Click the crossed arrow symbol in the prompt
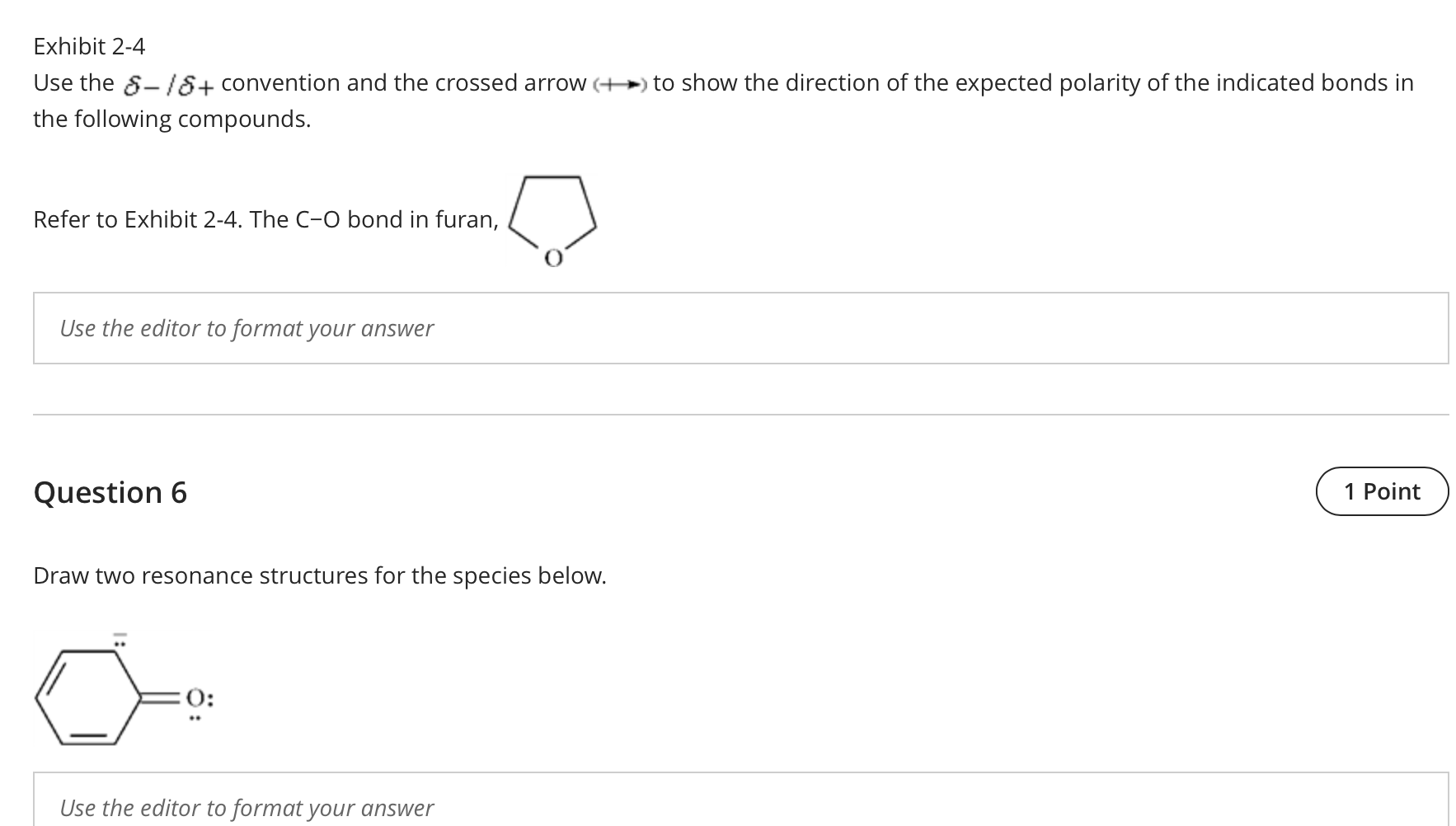1456x826 pixels. click(x=620, y=83)
